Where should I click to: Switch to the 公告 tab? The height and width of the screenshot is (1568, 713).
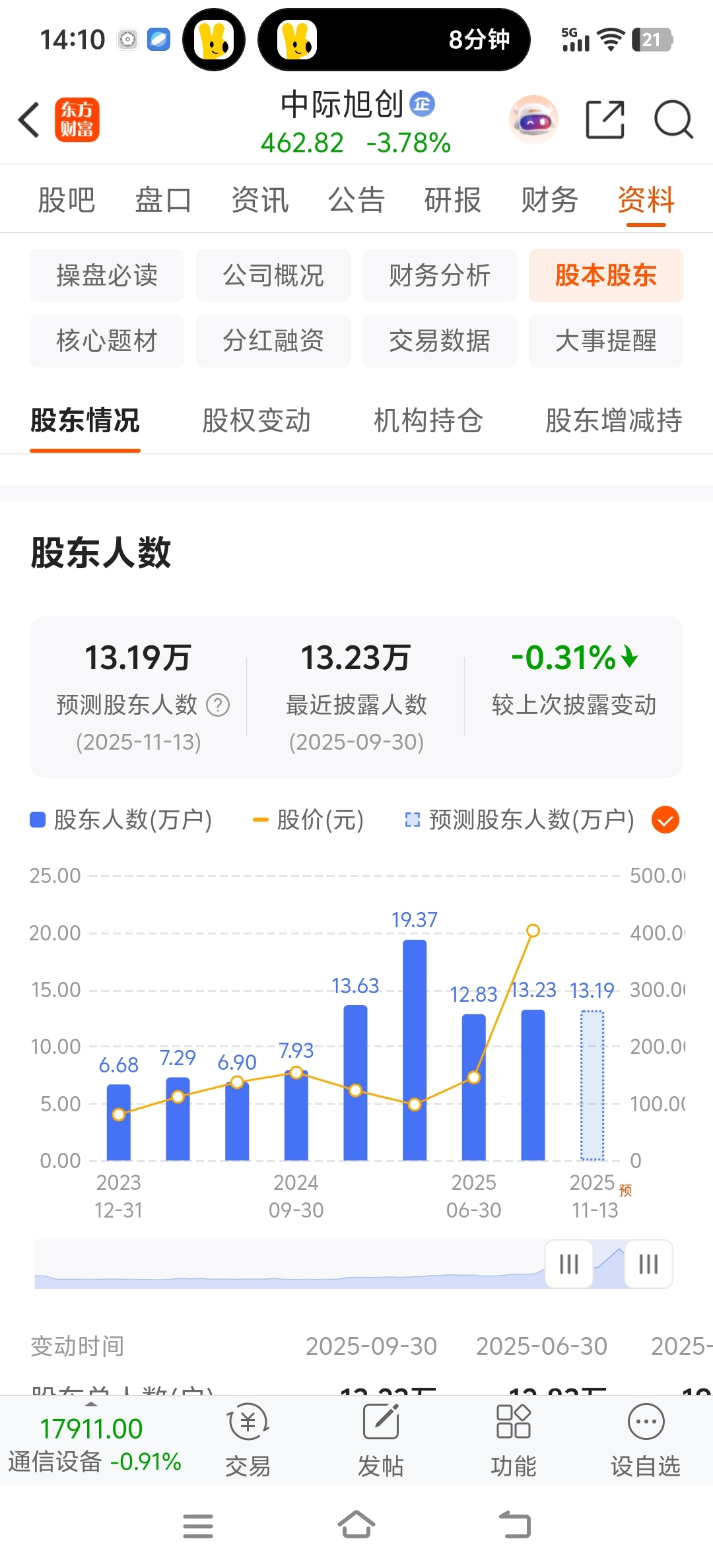(356, 200)
